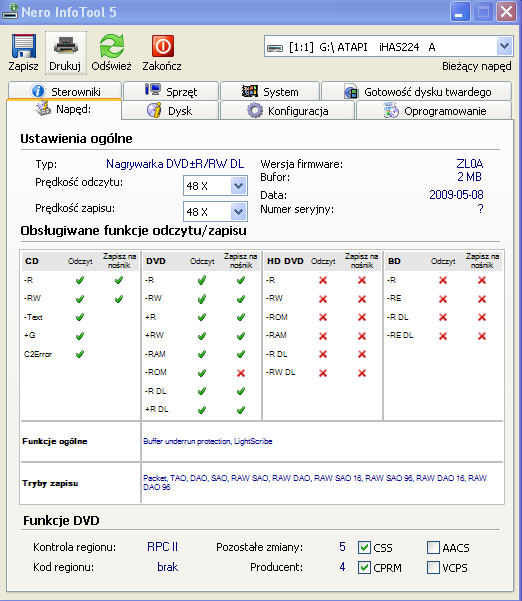Click the System Windows flag icon
This screenshot has width=522, height=601.
(250, 91)
